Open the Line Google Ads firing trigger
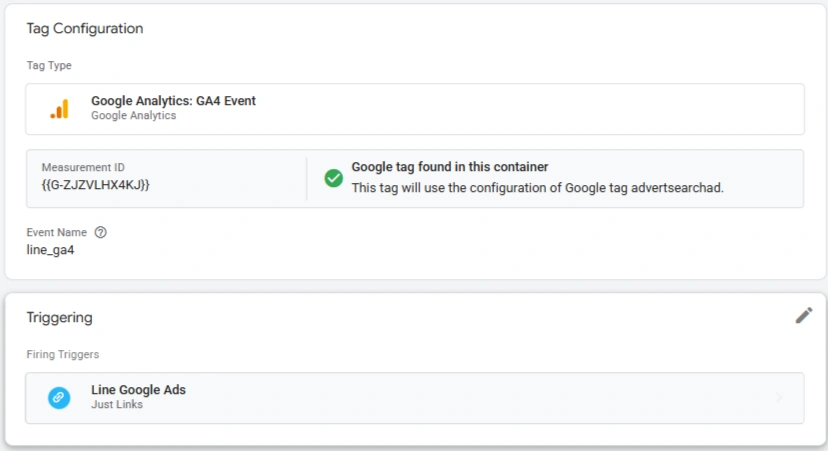The height and width of the screenshot is (451, 828). [415, 398]
